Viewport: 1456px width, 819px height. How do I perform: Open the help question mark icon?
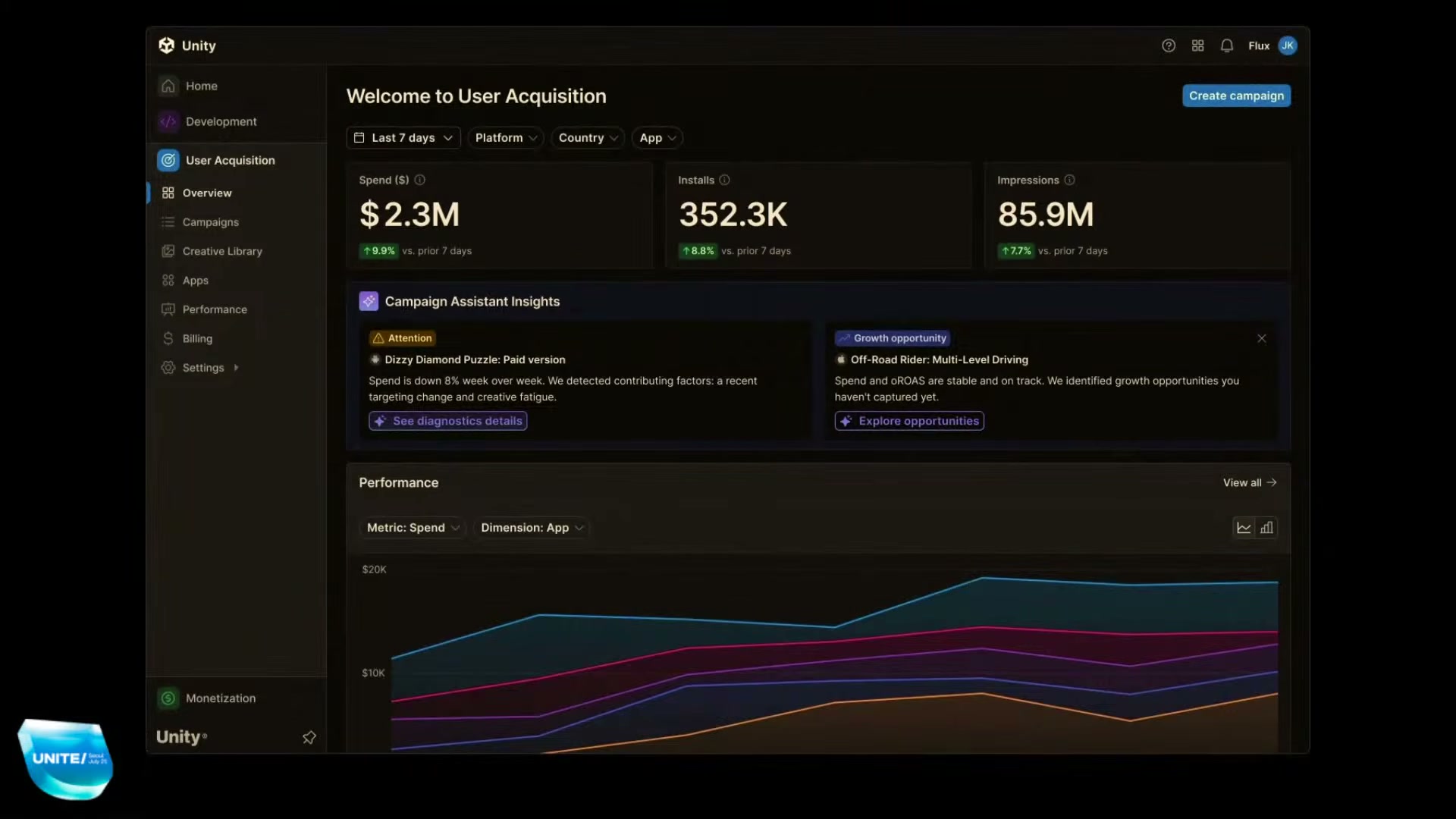(1169, 45)
